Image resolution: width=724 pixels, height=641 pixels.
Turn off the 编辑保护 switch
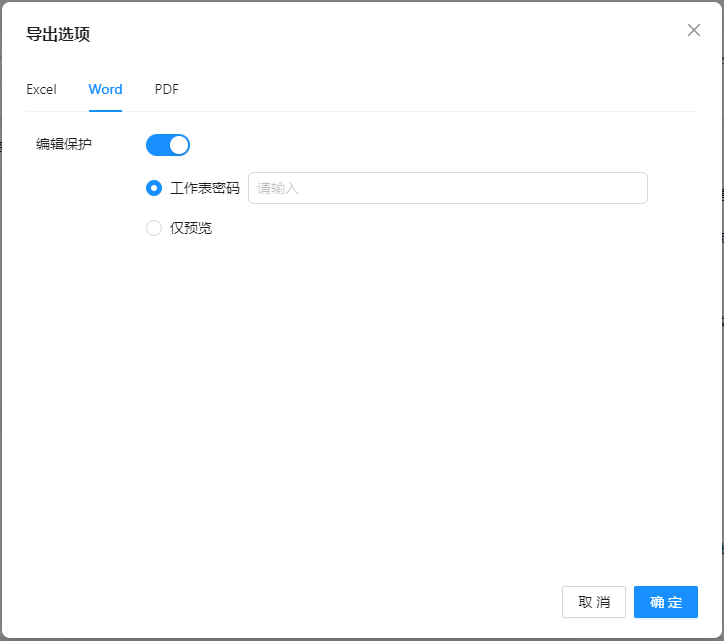pos(168,145)
